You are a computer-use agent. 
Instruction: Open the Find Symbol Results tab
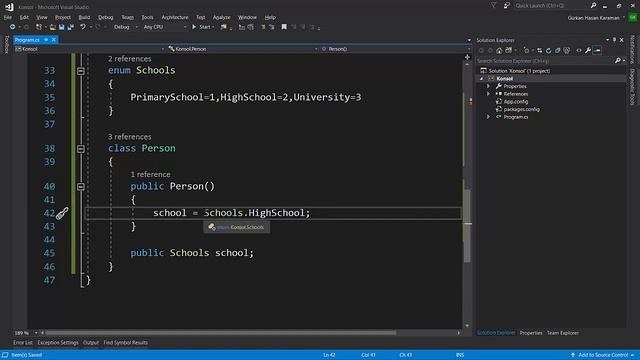point(126,343)
